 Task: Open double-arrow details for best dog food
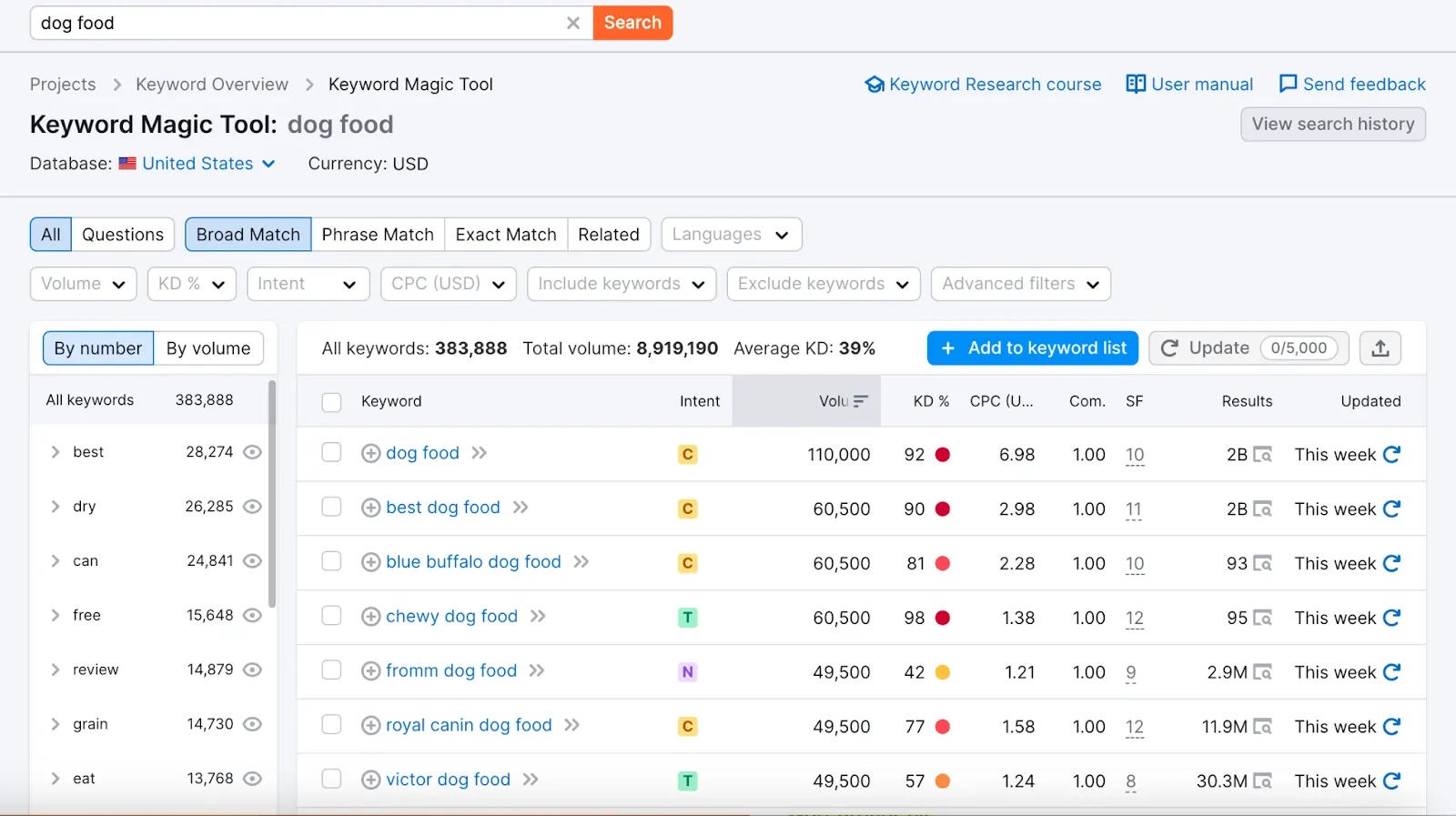[521, 508]
